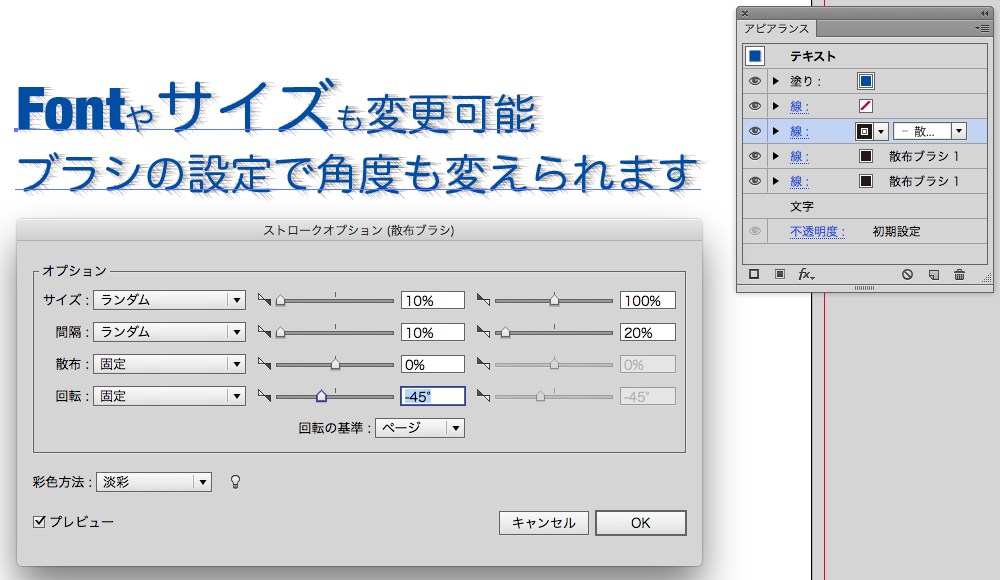Expand the 塗り fill row triangle
Image resolution: width=1000 pixels, height=580 pixels.
pyautogui.click(x=776, y=81)
